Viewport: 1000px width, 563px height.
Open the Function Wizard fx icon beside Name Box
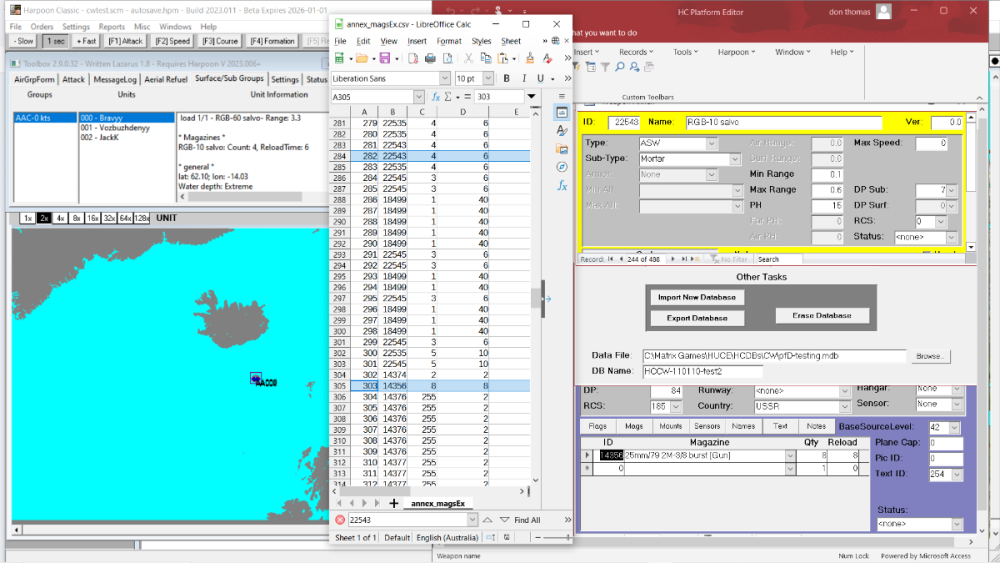point(436,97)
